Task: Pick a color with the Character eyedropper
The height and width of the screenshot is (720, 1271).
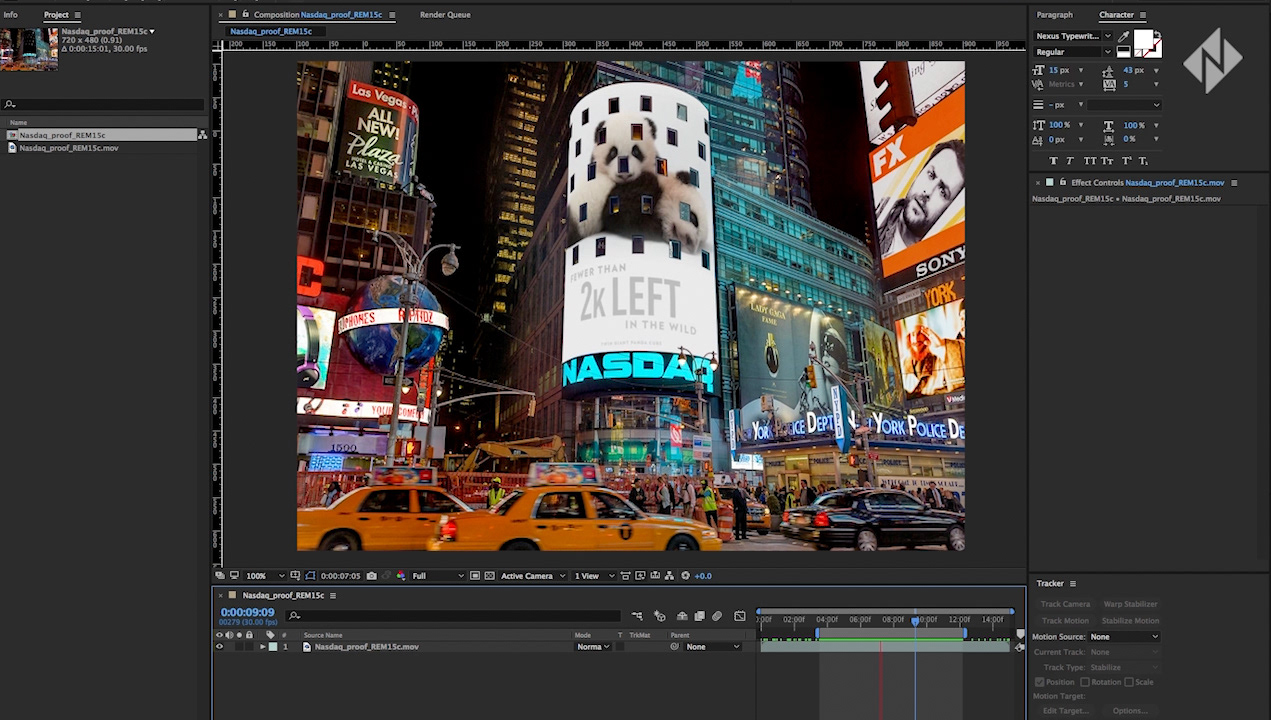Action: (1123, 36)
